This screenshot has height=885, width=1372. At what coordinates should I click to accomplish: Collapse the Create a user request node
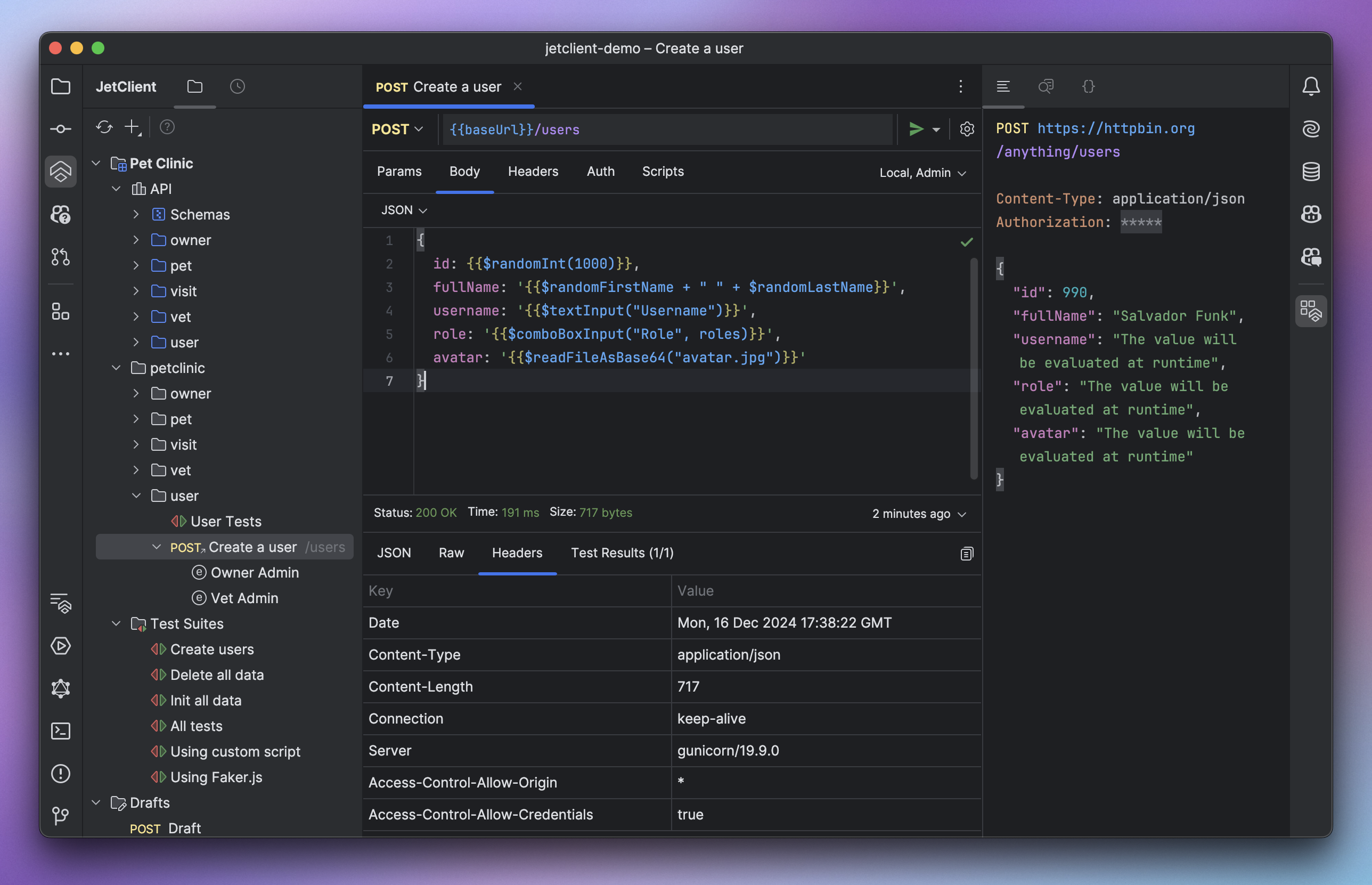156,547
